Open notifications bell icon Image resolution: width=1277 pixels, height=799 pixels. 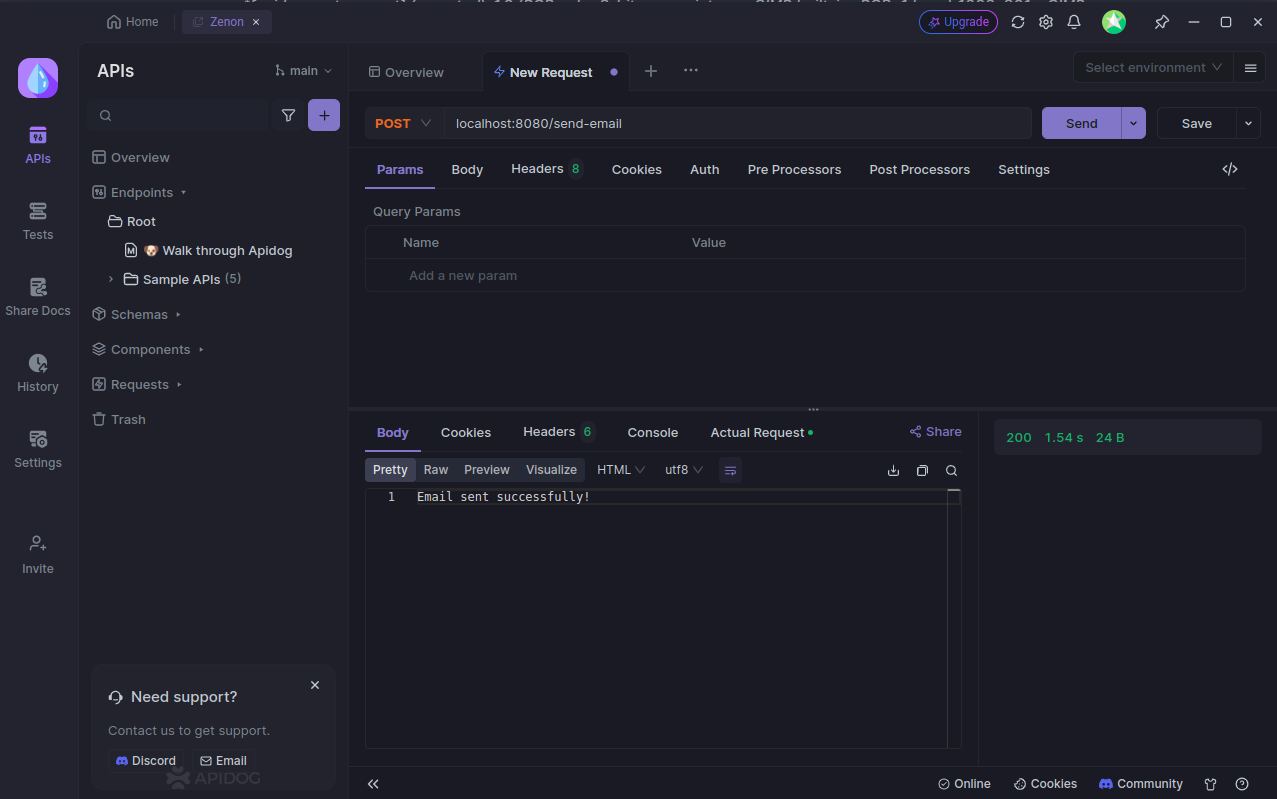(x=1074, y=22)
